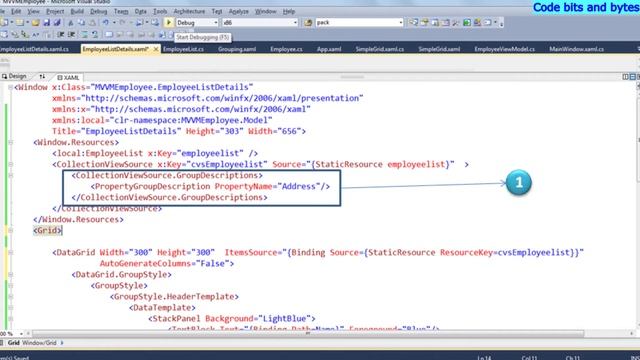
Task: Collapse the DataGrid element outline node
Action: point(10,252)
